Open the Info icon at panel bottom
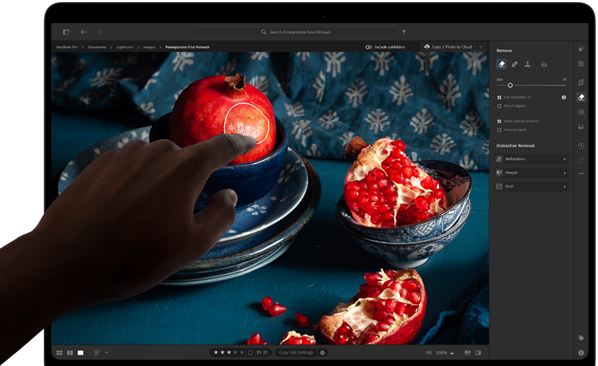 (581, 353)
